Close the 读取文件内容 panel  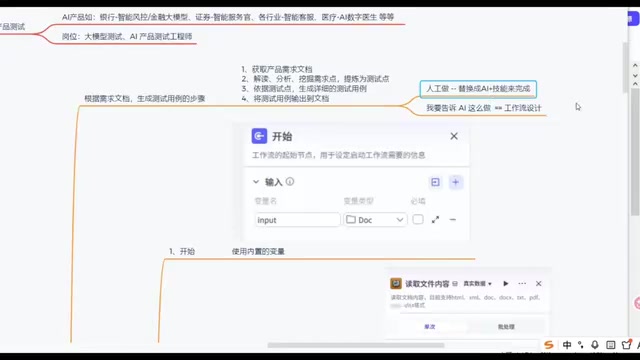click(538, 284)
